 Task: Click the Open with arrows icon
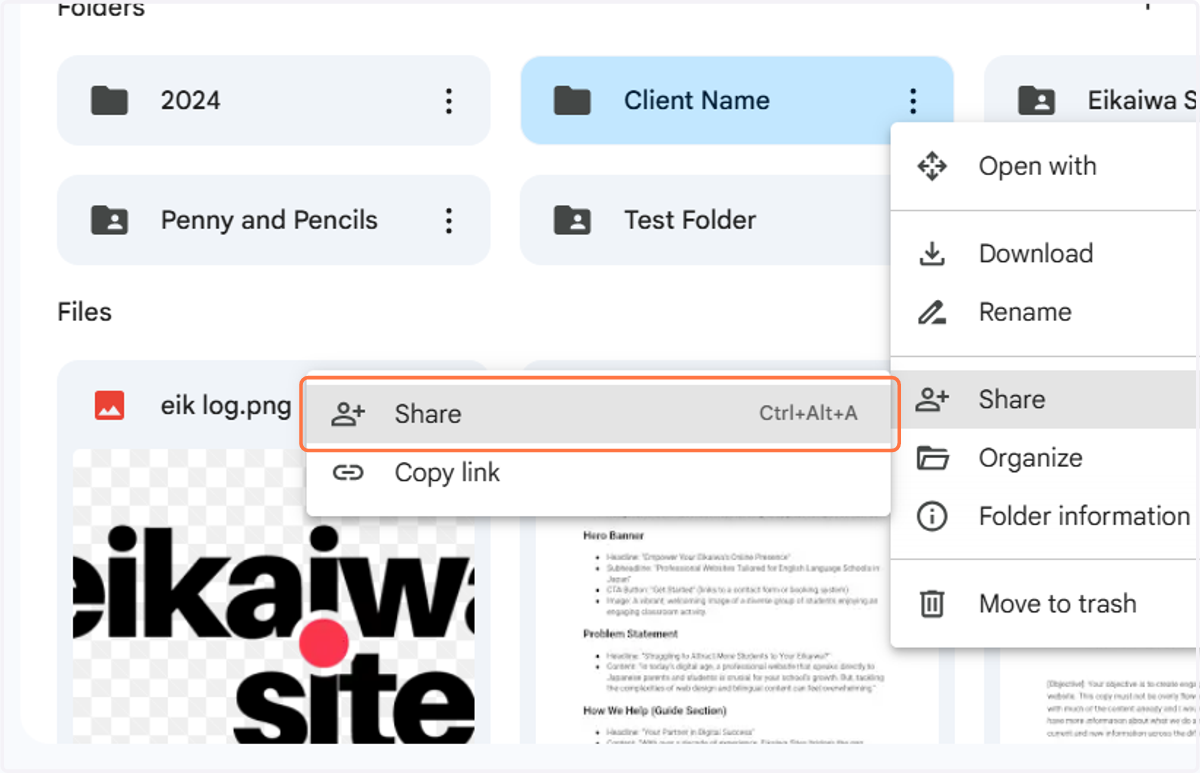click(x=932, y=166)
